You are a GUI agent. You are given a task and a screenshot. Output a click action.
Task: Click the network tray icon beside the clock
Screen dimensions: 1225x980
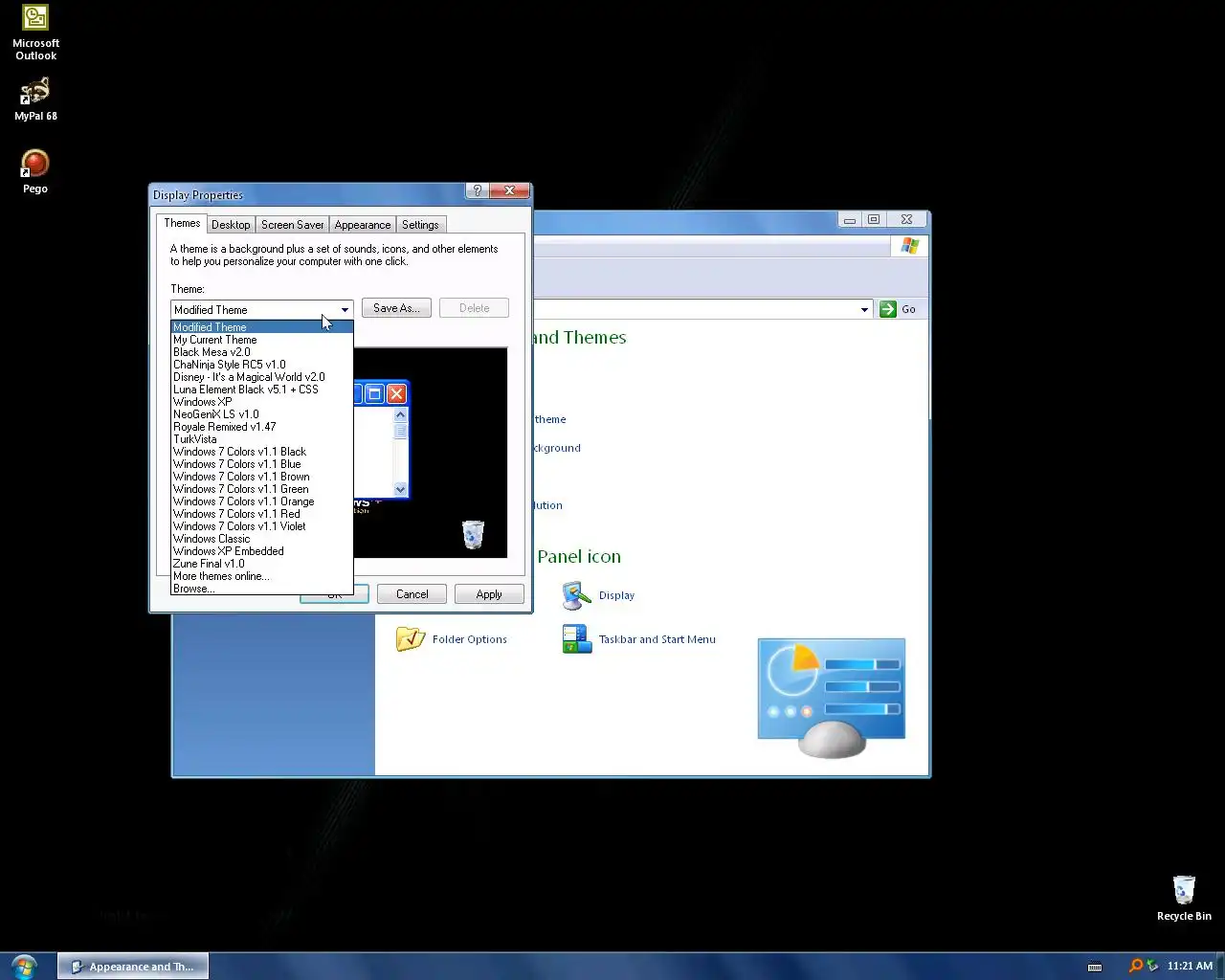point(1153,966)
